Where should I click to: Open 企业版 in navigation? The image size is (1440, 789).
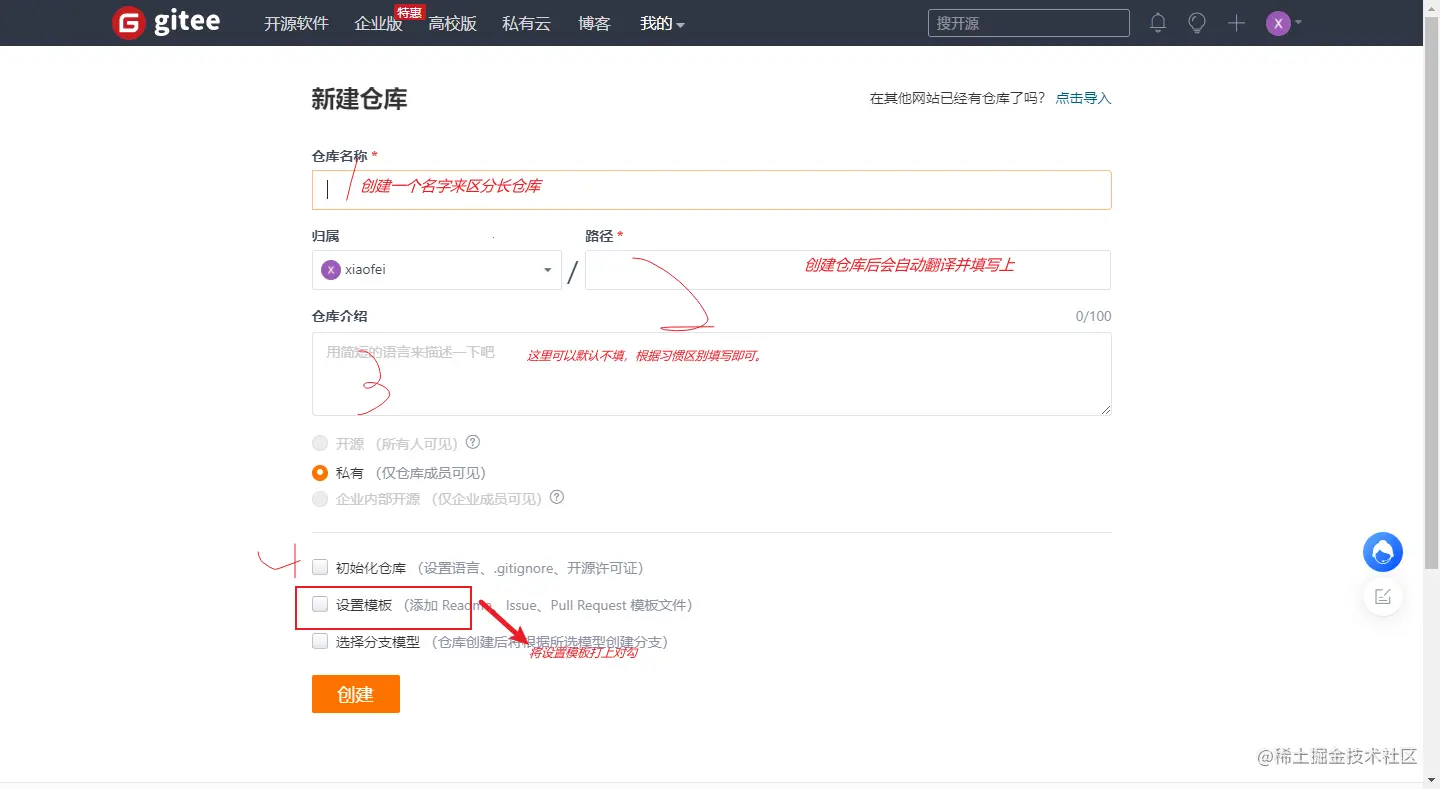tap(379, 23)
